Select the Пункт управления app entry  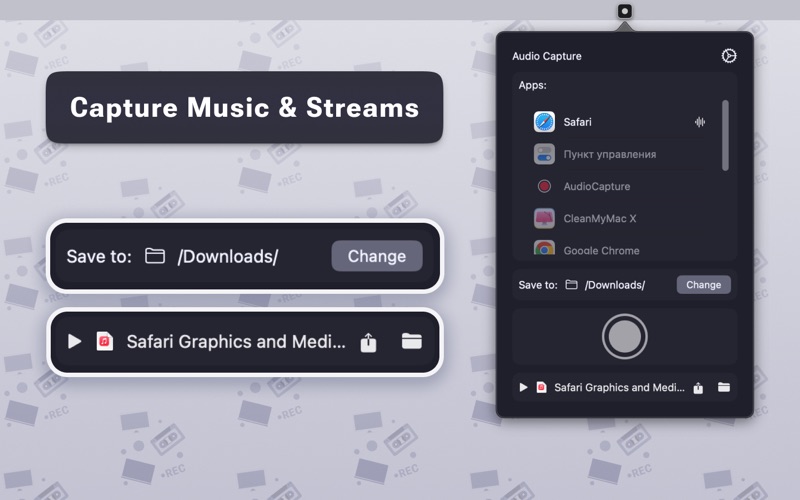609,154
